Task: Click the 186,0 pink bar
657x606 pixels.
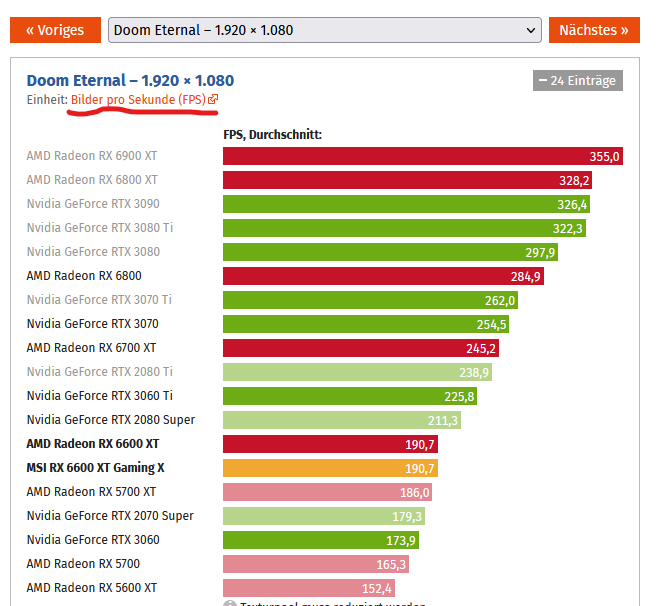Action: 327,492
